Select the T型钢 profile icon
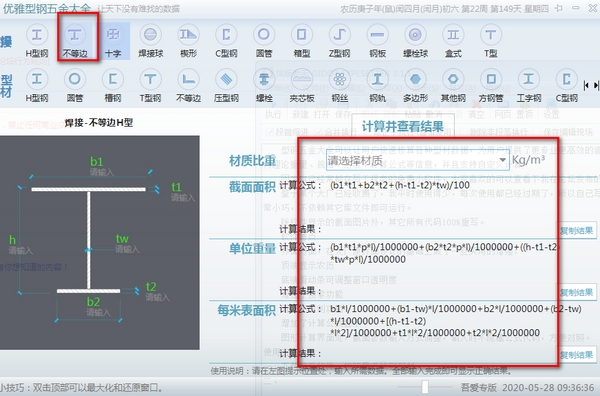The image size is (600, 396). pyautogui.click(x=150, y=86)
